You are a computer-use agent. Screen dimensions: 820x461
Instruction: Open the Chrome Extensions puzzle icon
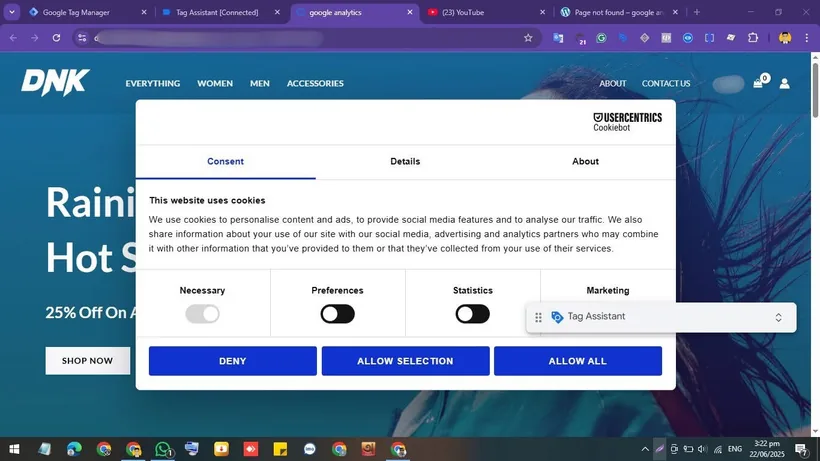tap(753, 38)
